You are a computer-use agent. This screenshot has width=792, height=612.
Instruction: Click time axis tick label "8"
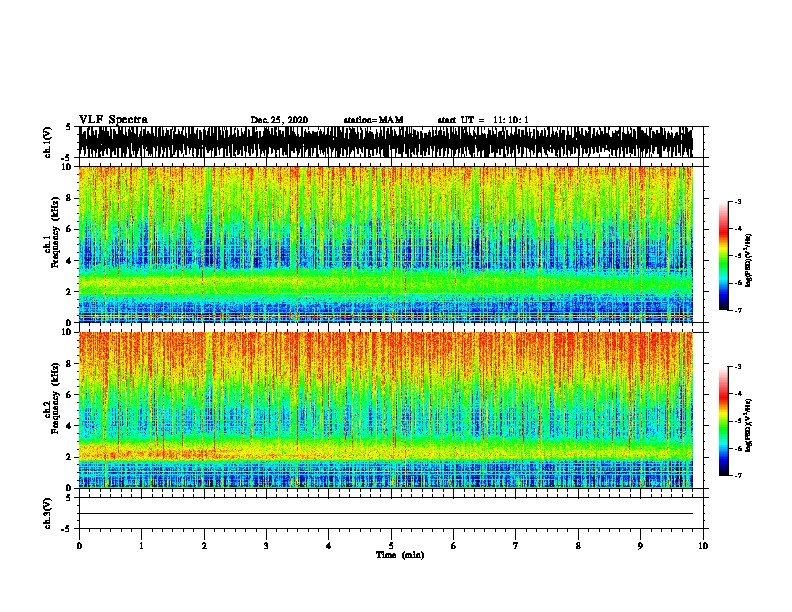pyautogui.click(x=578, y=546)
